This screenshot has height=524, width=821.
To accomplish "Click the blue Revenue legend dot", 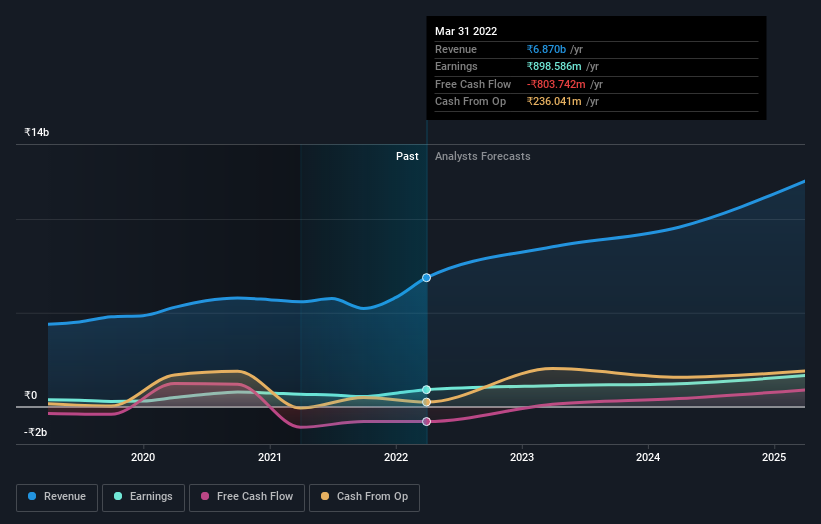I will [x=32, y=496].
